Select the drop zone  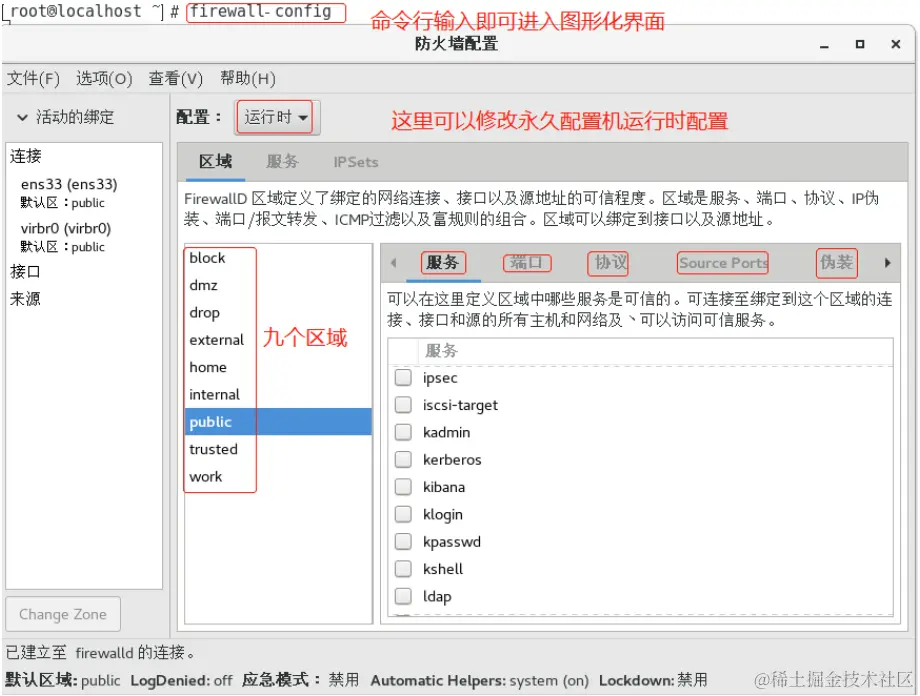pos(278,313)
